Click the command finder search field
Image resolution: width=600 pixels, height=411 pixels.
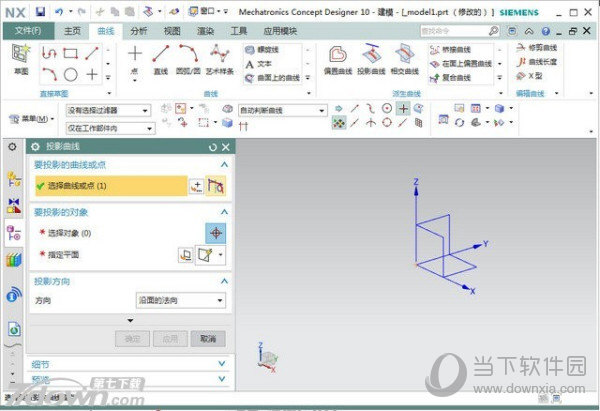[455, 31]
